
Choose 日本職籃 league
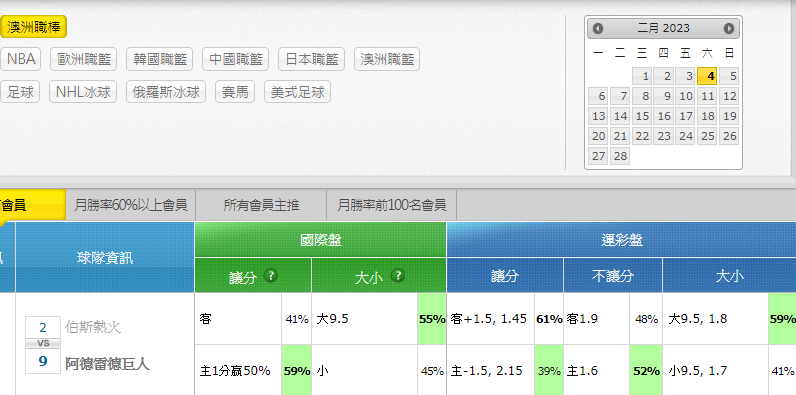coord(311,59)
